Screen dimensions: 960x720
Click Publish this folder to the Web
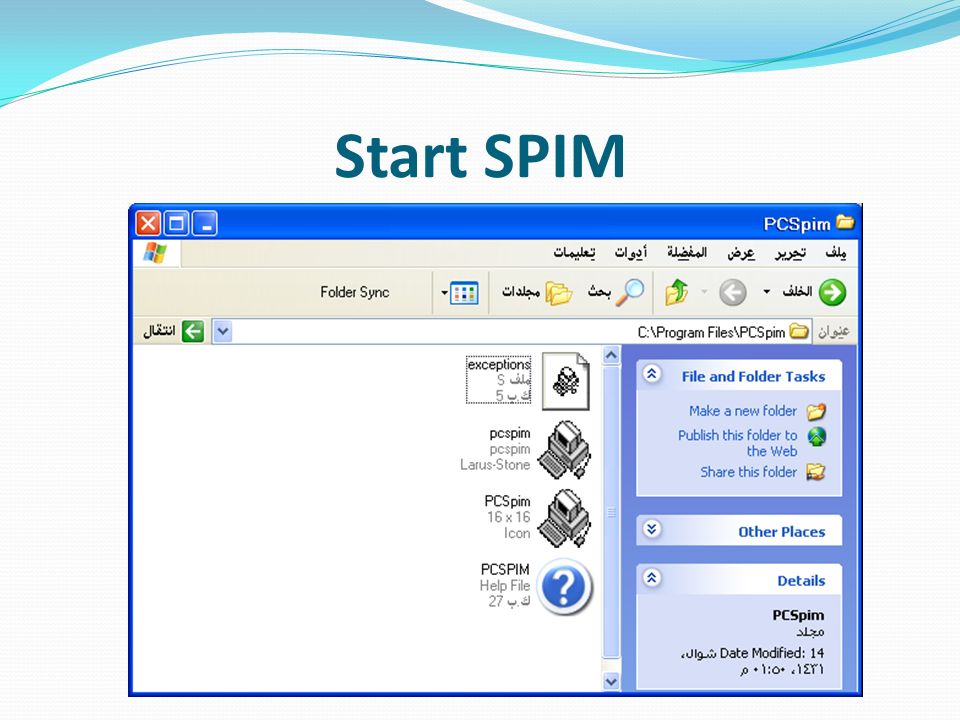[737, 443]
